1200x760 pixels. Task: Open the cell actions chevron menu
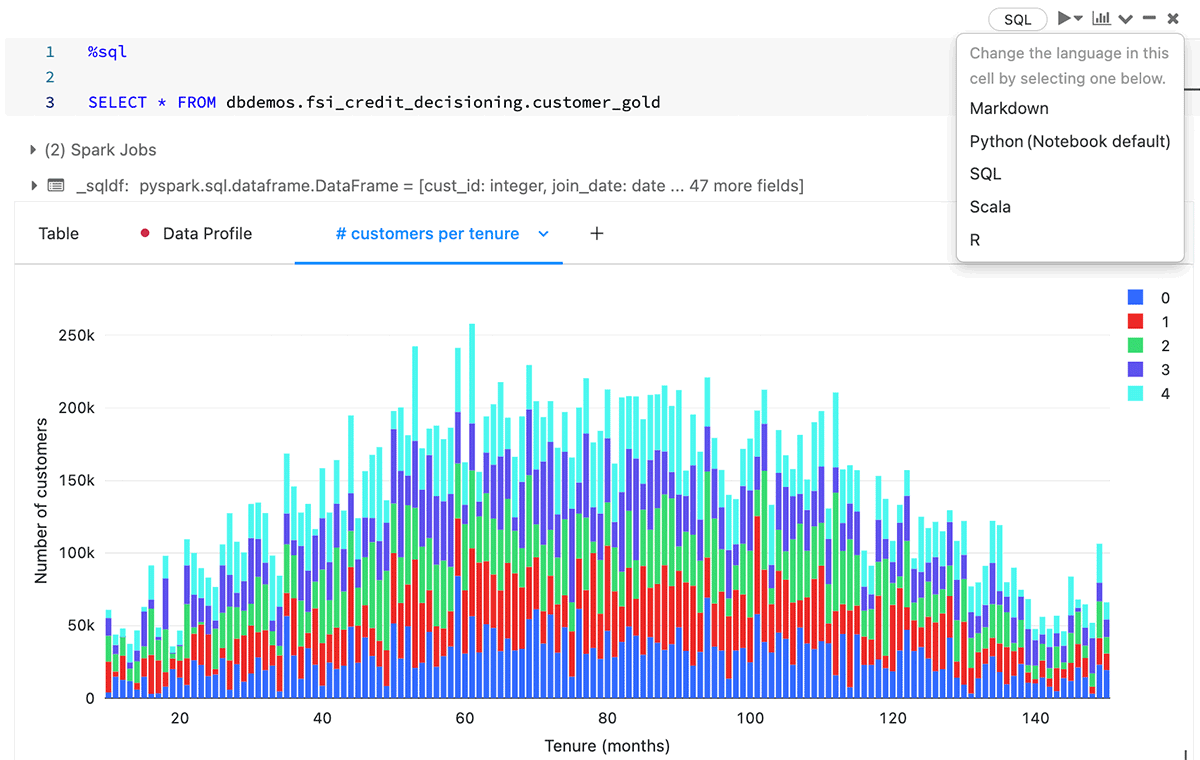(x=1126, y=19)
